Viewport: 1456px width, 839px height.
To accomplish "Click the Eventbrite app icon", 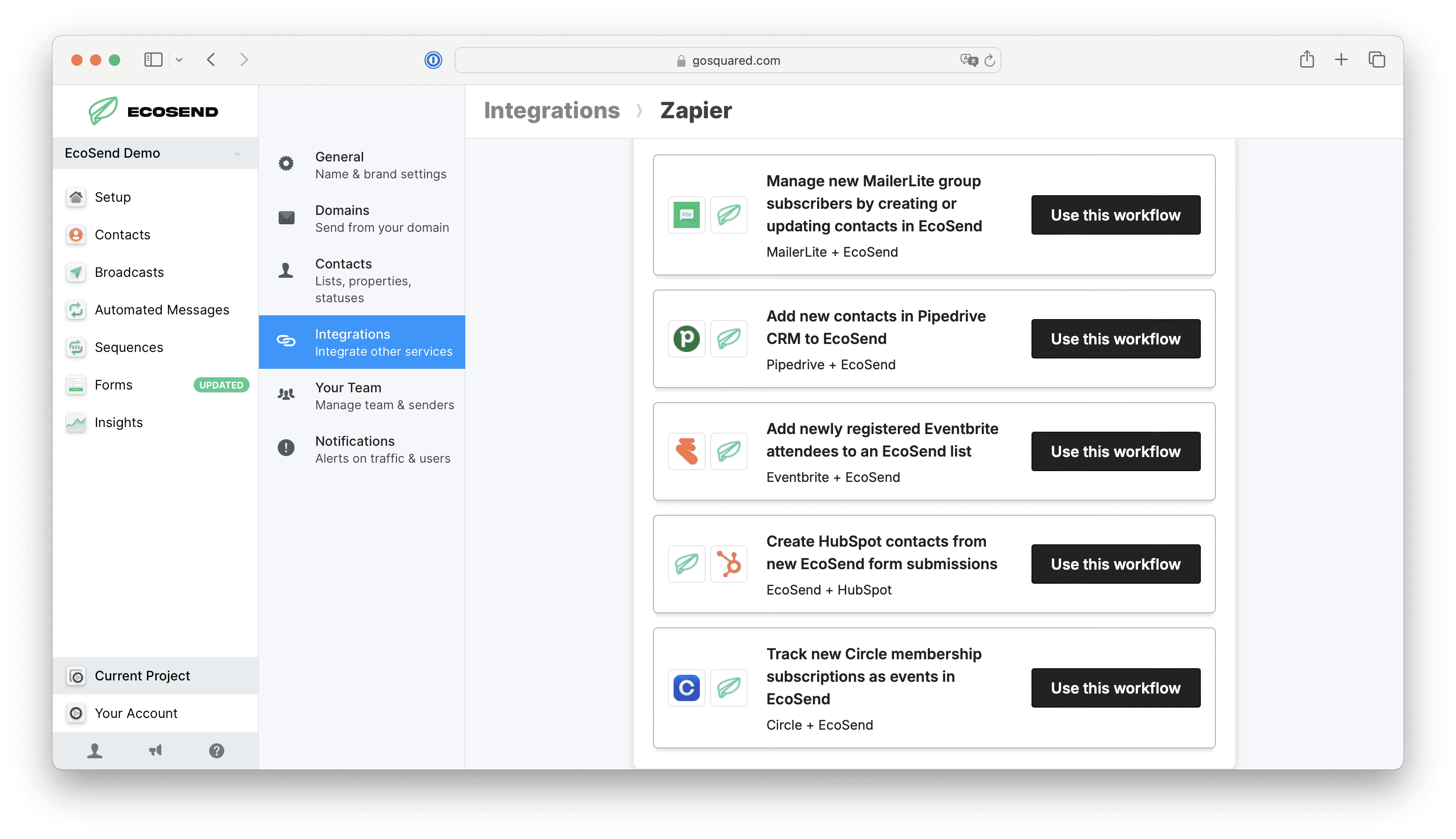I will click(x=687, y=451).
